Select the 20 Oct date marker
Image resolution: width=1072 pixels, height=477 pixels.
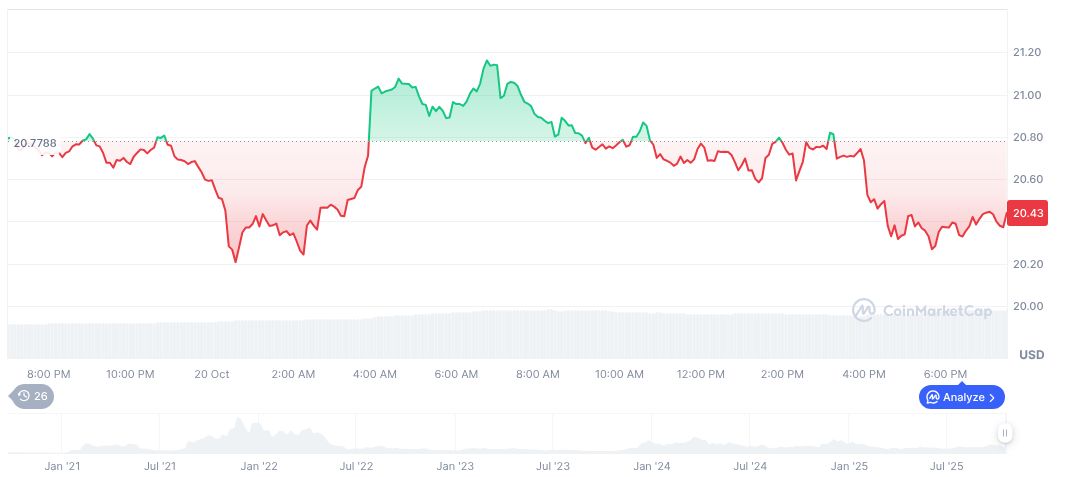pyautogui.click(x=211, y=374)
